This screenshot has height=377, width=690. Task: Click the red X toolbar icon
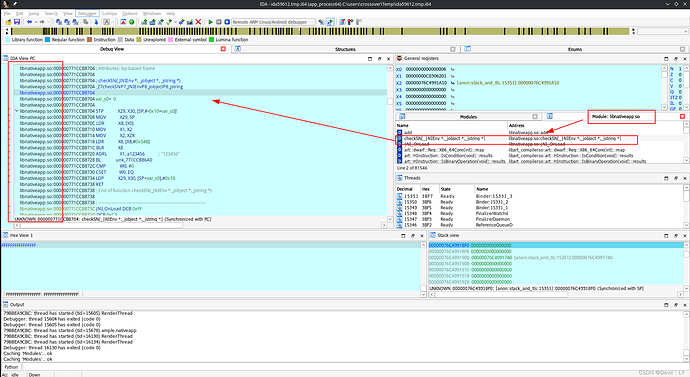[198, 22]
